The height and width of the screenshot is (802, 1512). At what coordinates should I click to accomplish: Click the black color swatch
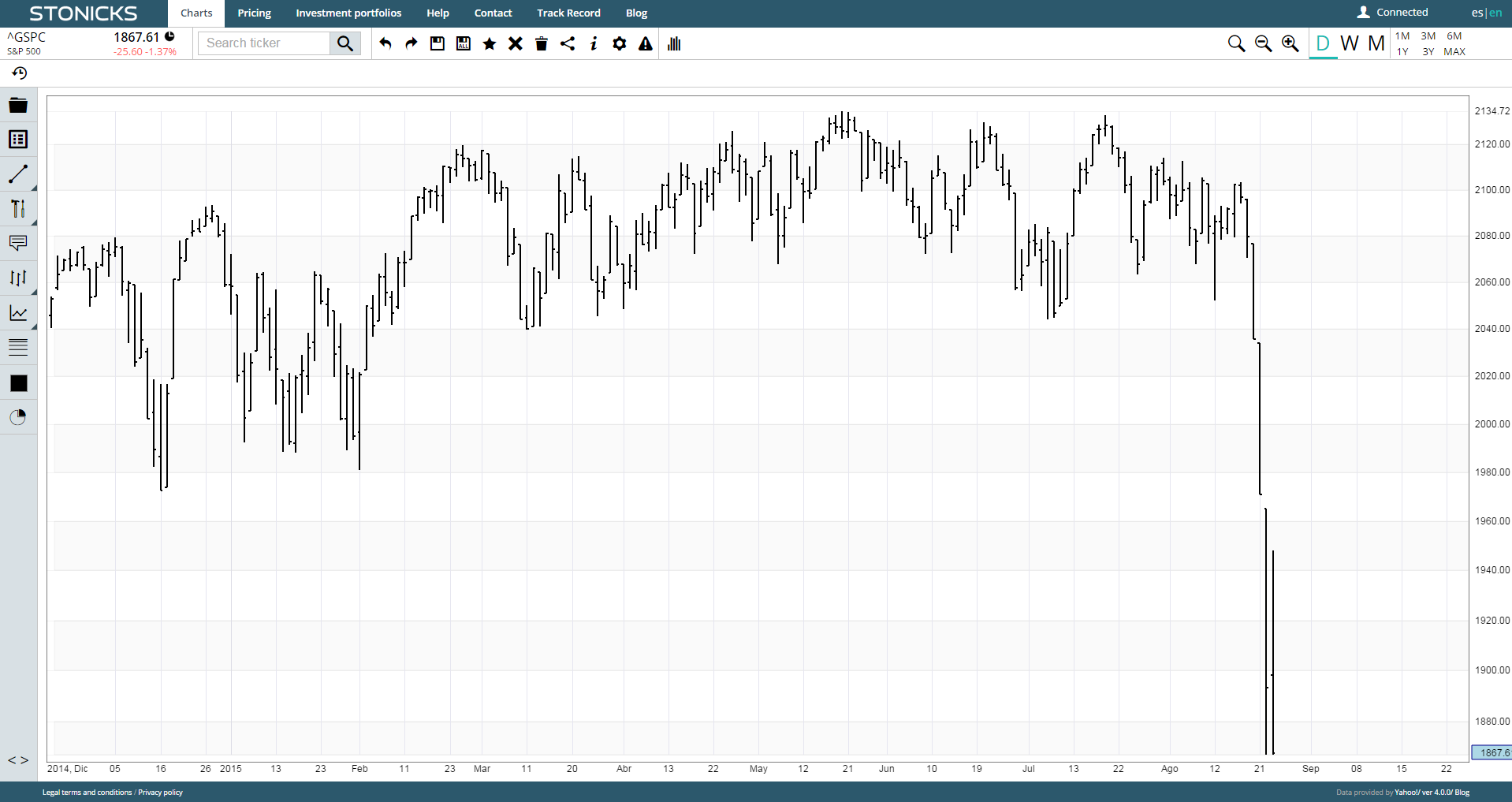click(18, 383)
